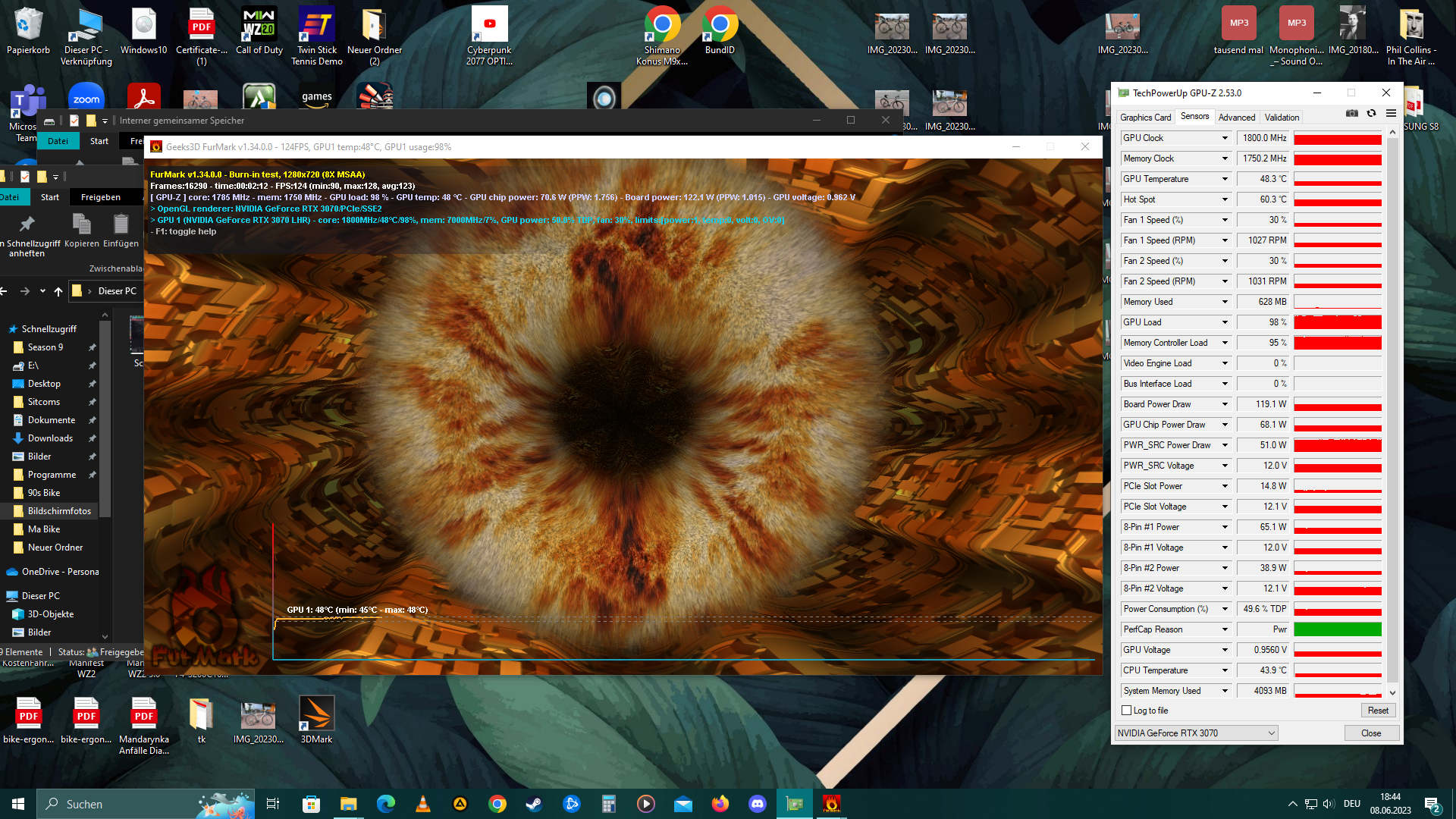1456x819 pixels.
Task: Click the Steam icon in the taskbar
Action: (535, 804)
